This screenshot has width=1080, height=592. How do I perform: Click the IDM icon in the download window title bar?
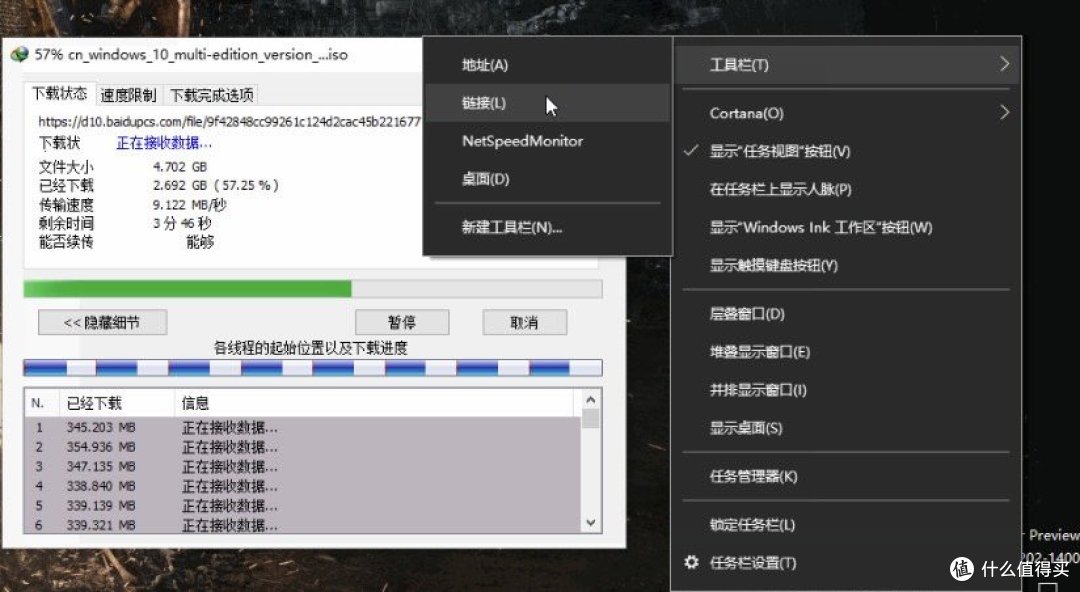20,54
